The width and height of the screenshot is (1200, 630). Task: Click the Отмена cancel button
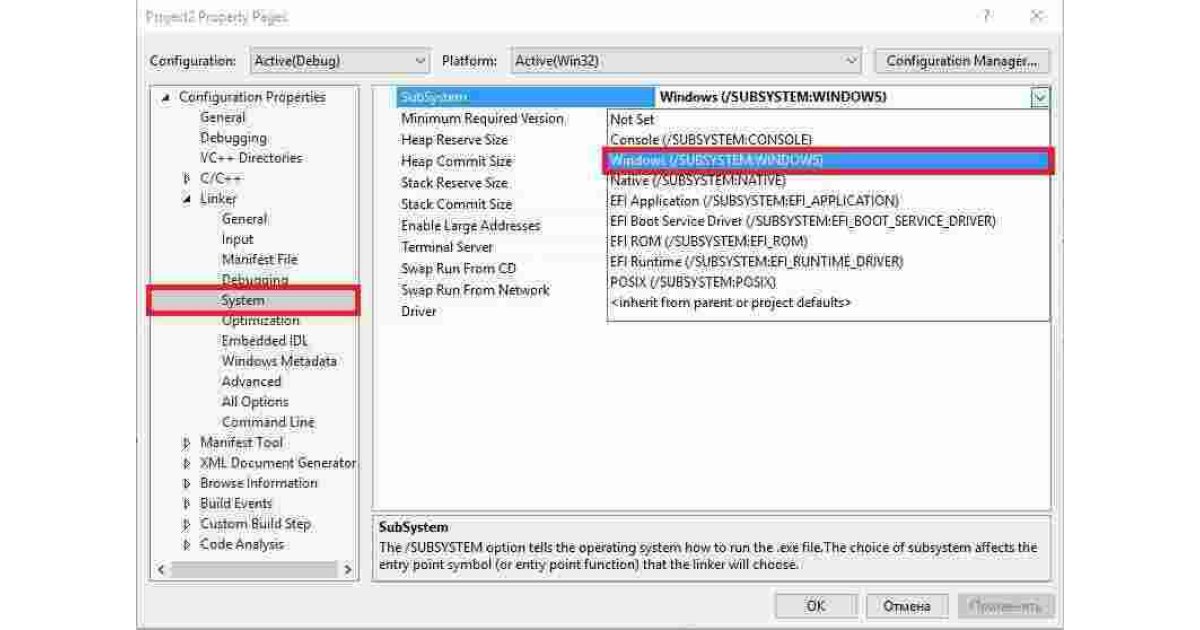pyautogui.click(x=906, y=606)
